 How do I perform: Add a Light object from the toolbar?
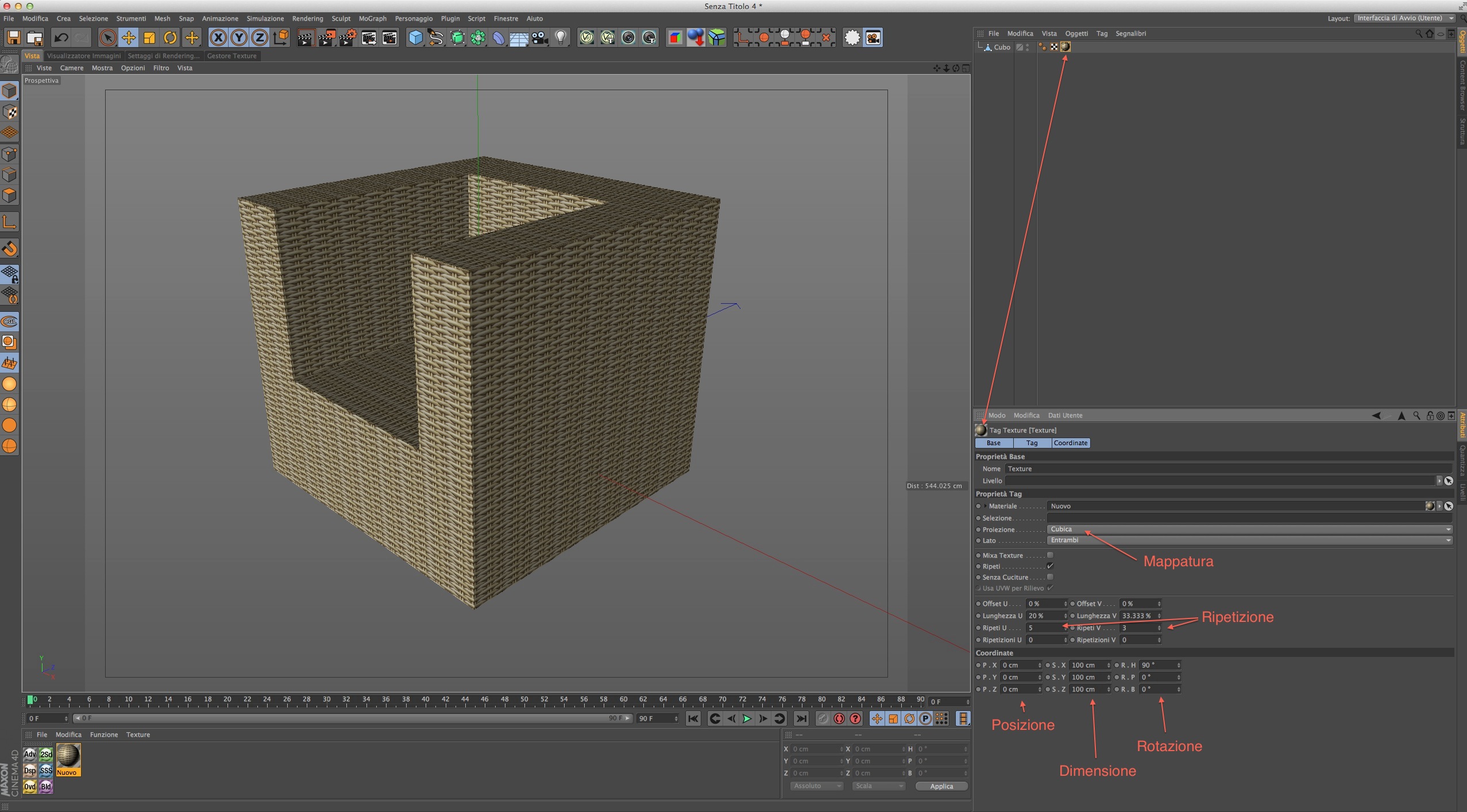561,38
